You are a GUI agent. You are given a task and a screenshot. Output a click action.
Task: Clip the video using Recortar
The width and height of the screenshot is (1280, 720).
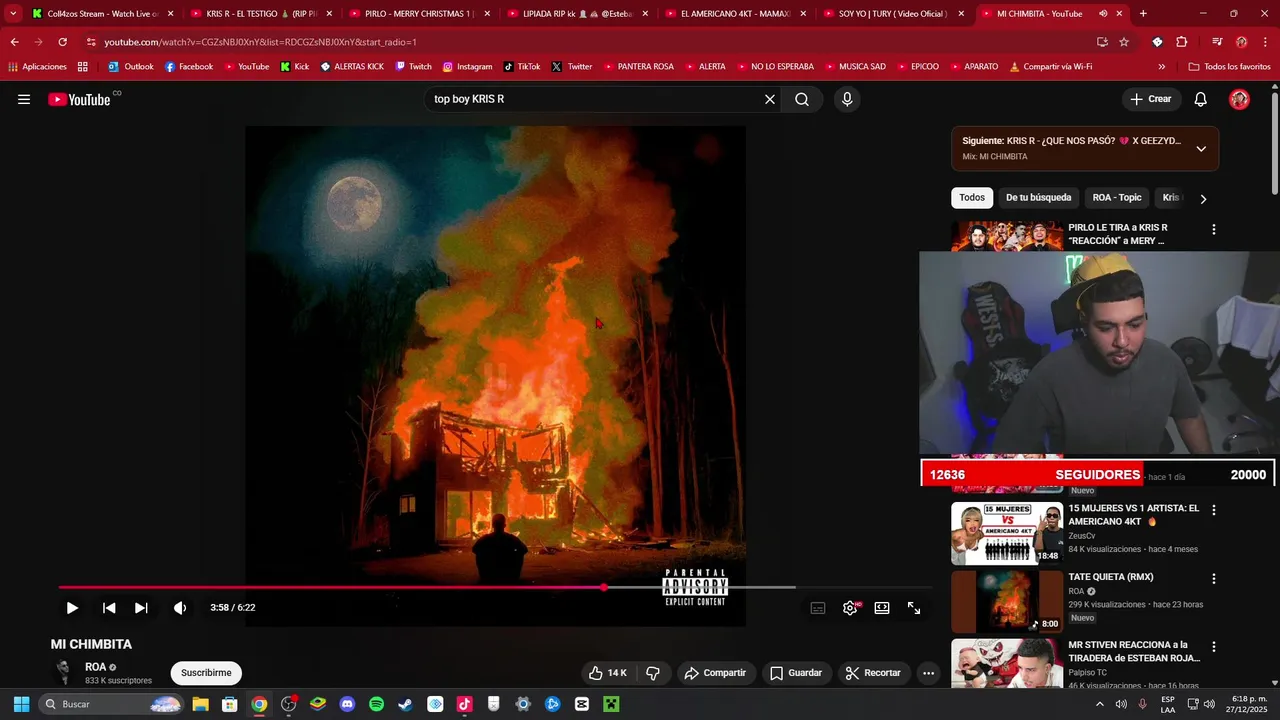click(x=873, y=673)
